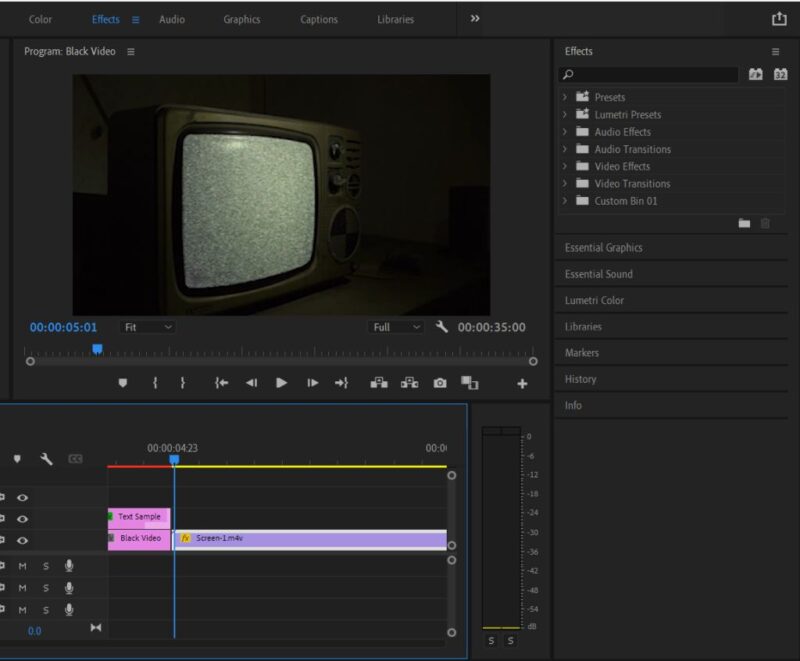Viewport: 800px width, 661px height.
Task: Mute the first audio track
Action: click(x=22, y=567)
